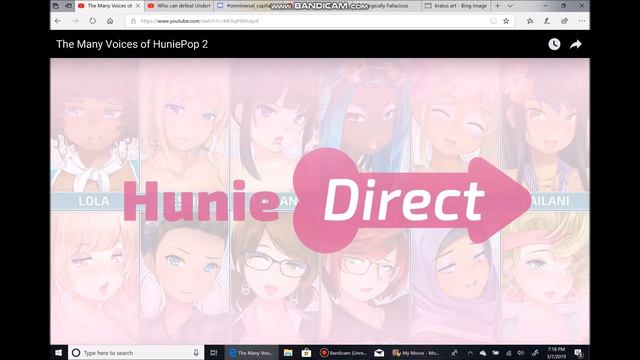Open reading view icon in address bar
Viewport: 640px width, 360px height.
pos(493,21)
